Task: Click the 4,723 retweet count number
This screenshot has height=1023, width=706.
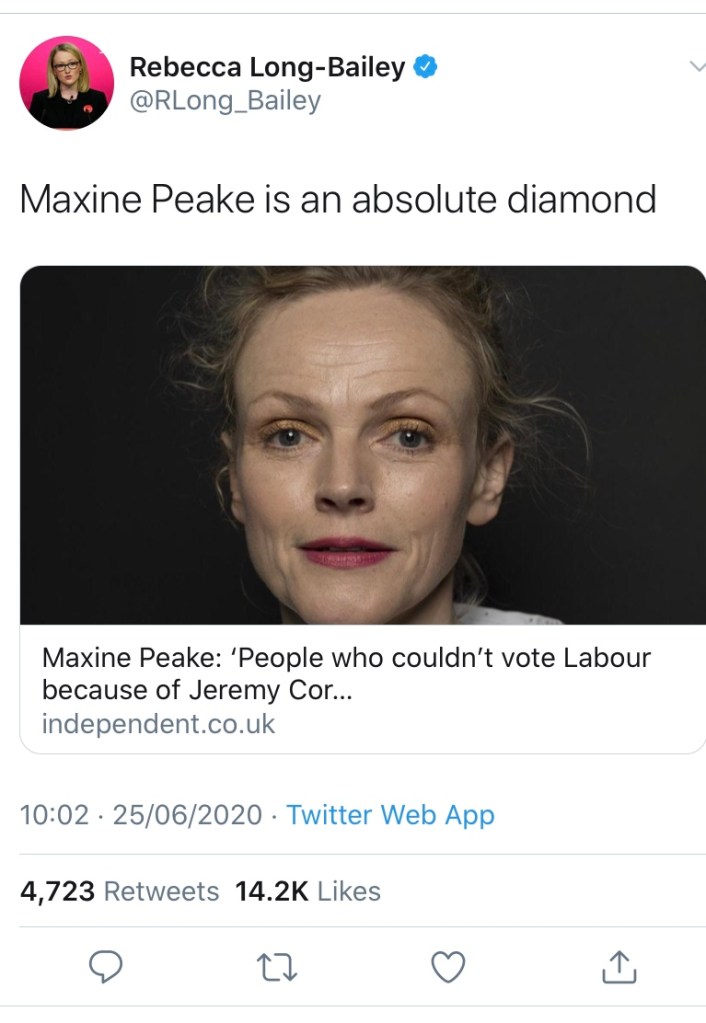Action: (x=58, y=891)
